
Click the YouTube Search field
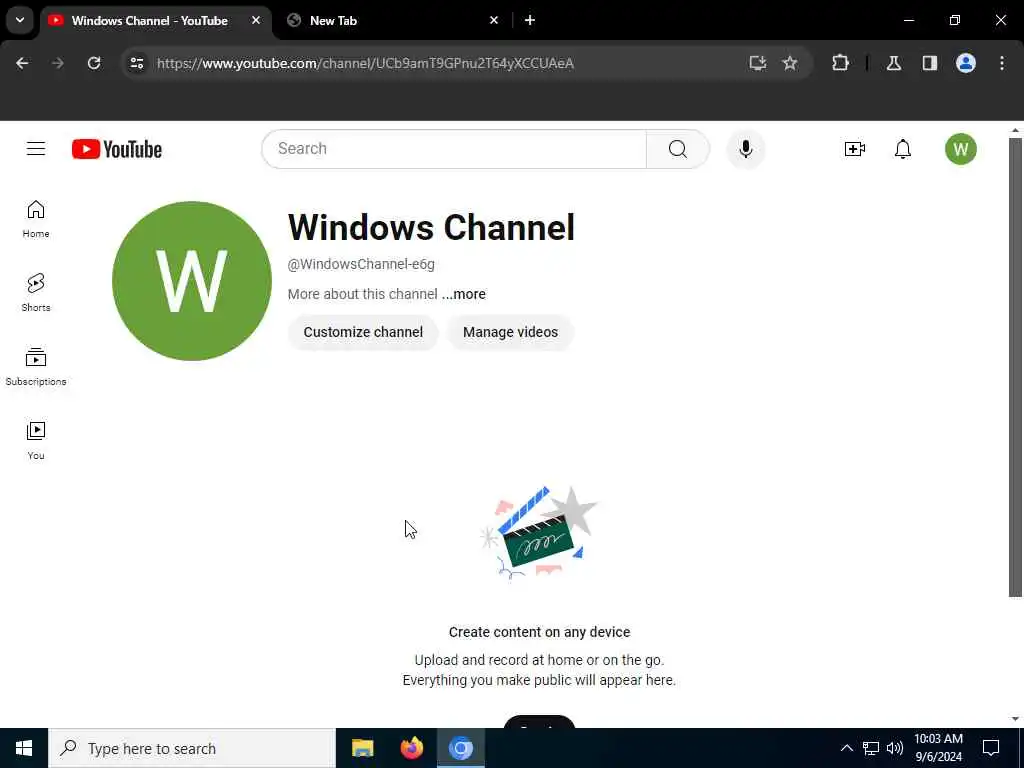[x=454, y=149]
